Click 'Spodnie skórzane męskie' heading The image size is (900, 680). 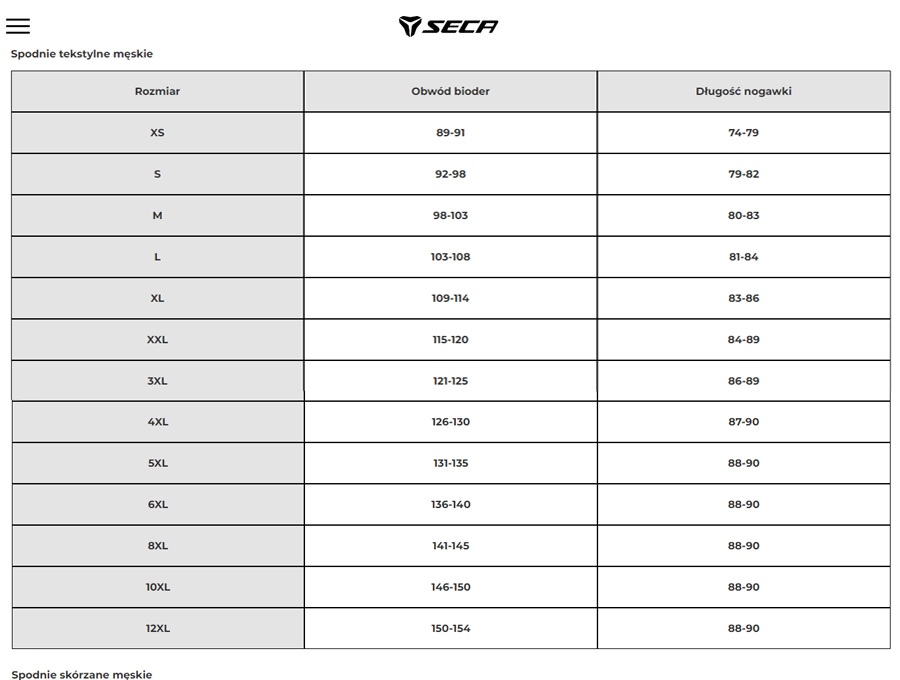click(82, 675)
